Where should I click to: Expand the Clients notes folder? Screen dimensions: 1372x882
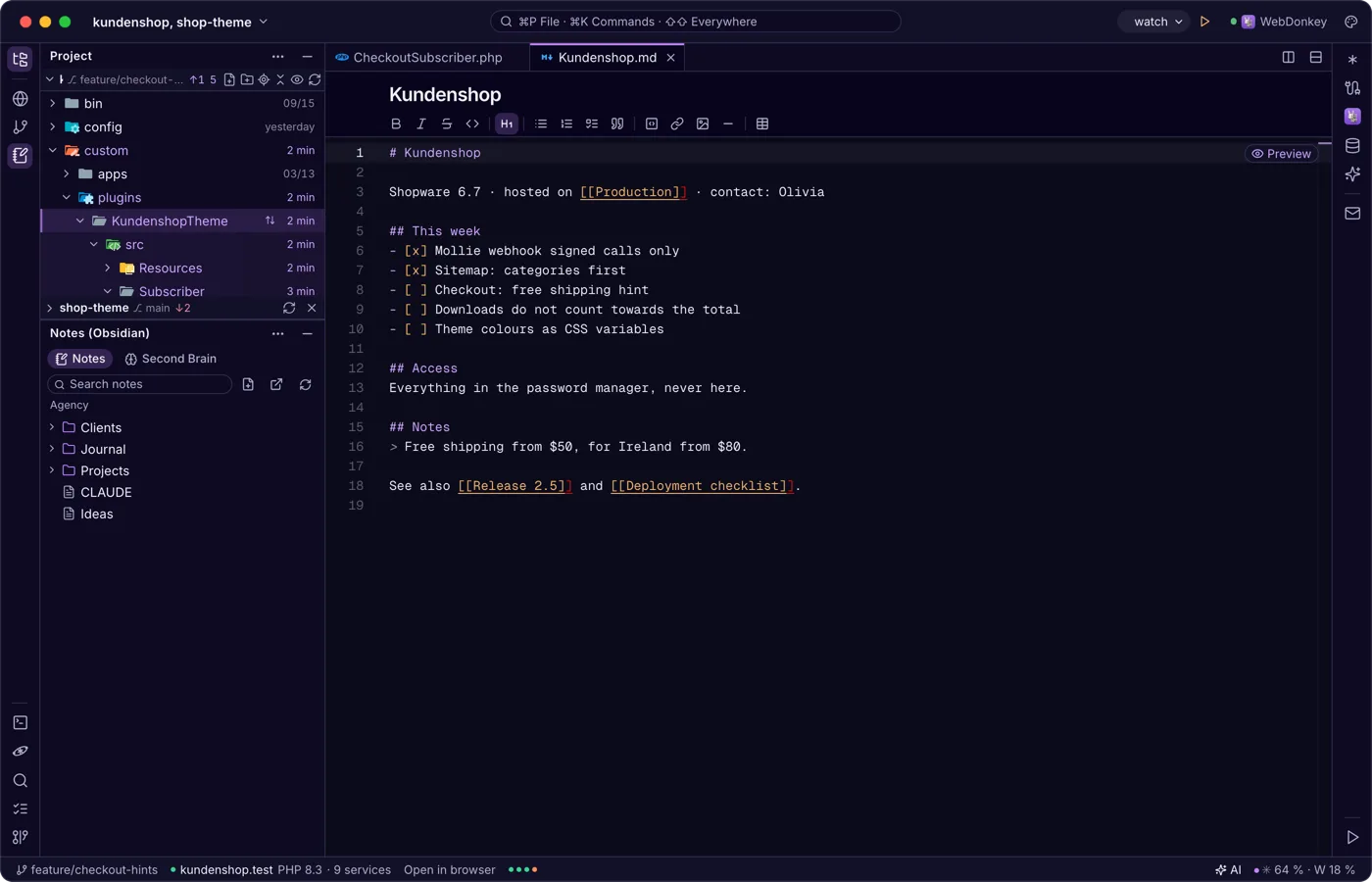tap(52, 427)
